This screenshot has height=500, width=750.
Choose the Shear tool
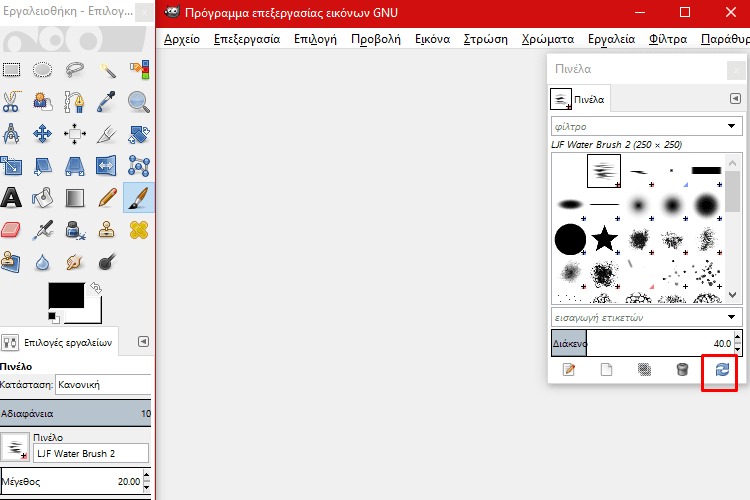tap(43, 166)
